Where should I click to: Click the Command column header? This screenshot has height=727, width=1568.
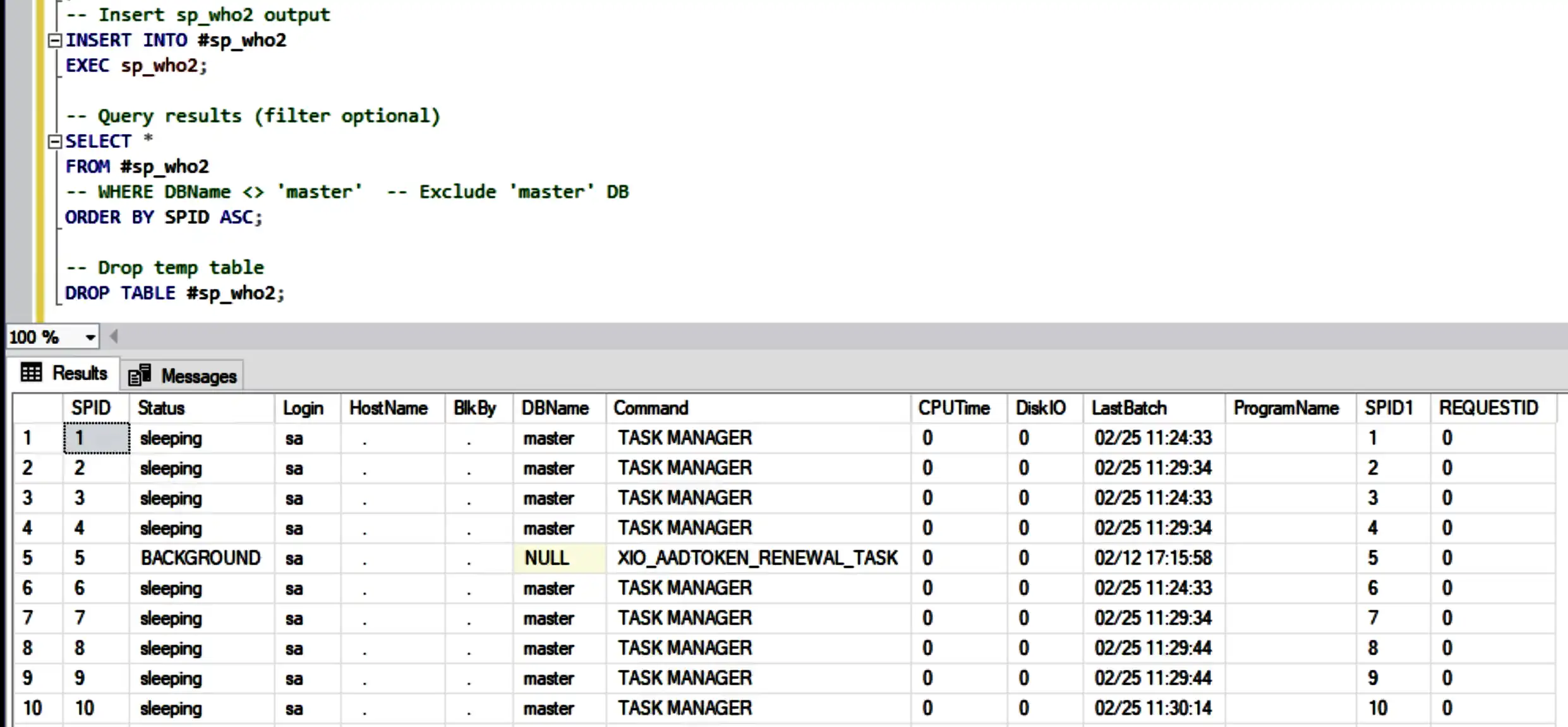(758, 408)
